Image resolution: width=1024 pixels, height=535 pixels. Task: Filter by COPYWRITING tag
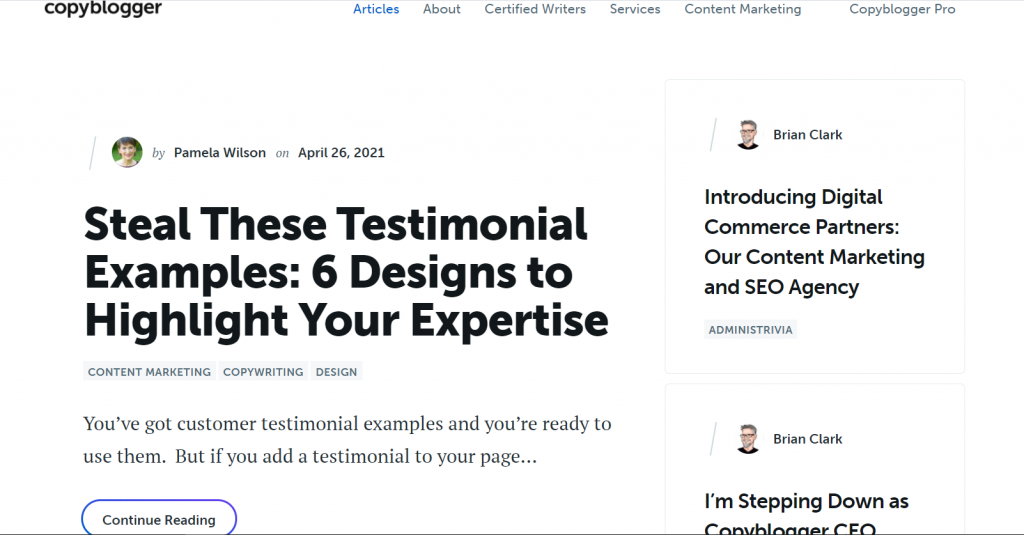(263, 372)
